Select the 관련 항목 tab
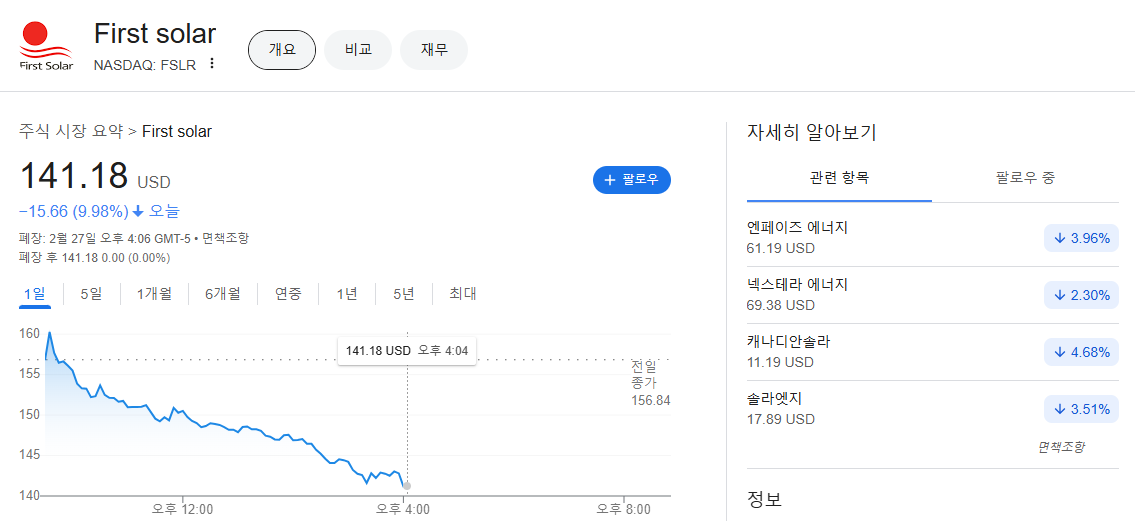The height and width of the screenshot is (521, 1135). point(840,178)
